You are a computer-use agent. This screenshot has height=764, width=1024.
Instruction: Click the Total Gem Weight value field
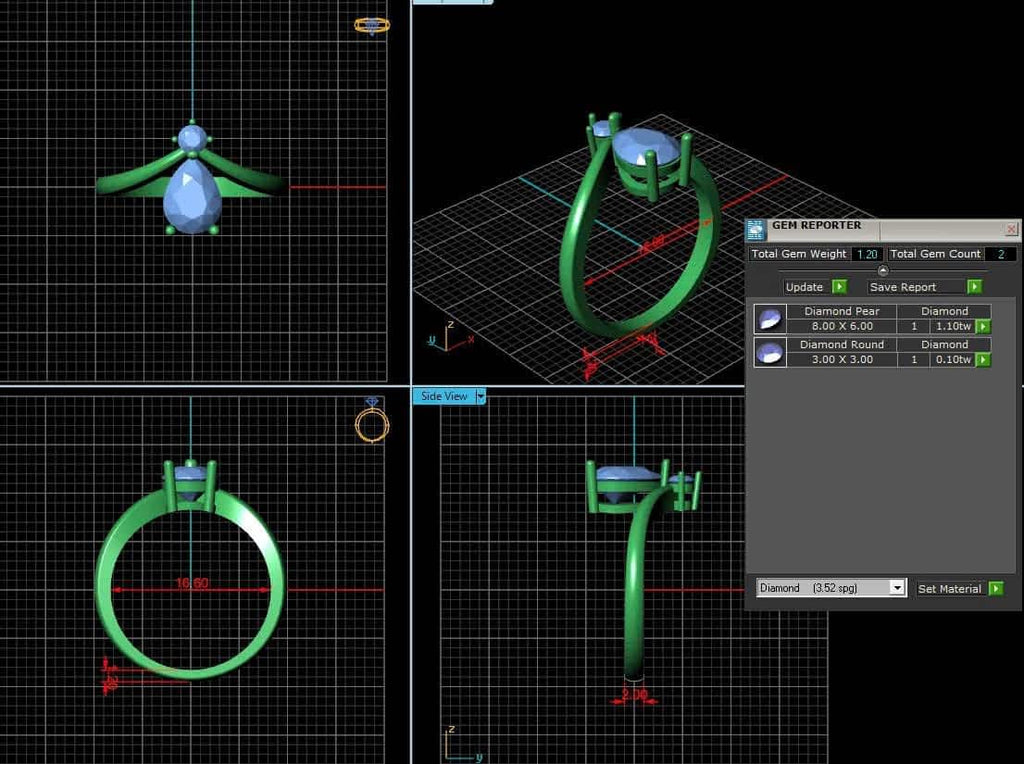tap(866, 254)
